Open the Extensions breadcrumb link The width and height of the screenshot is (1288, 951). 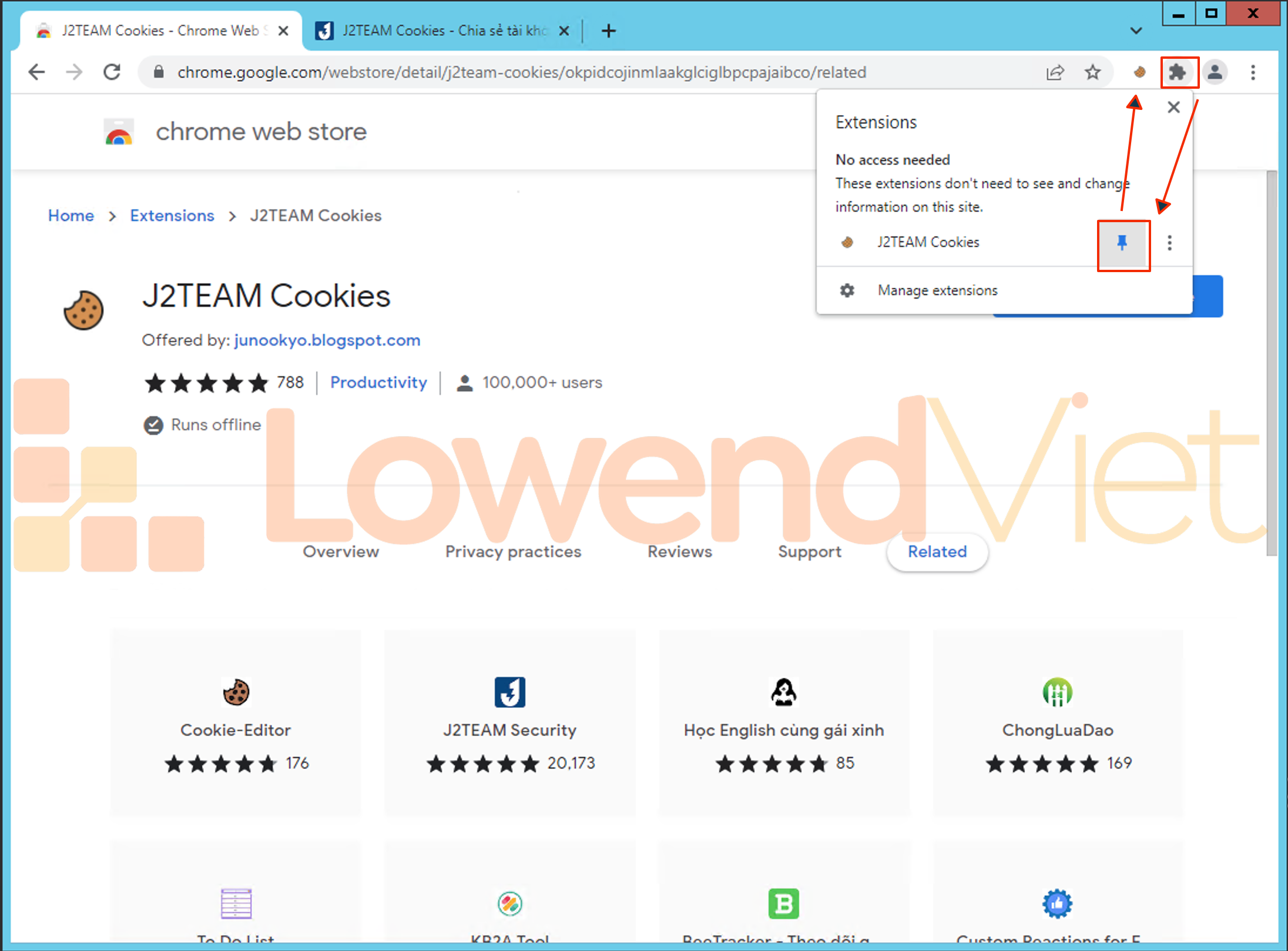[x=172, y=216]
